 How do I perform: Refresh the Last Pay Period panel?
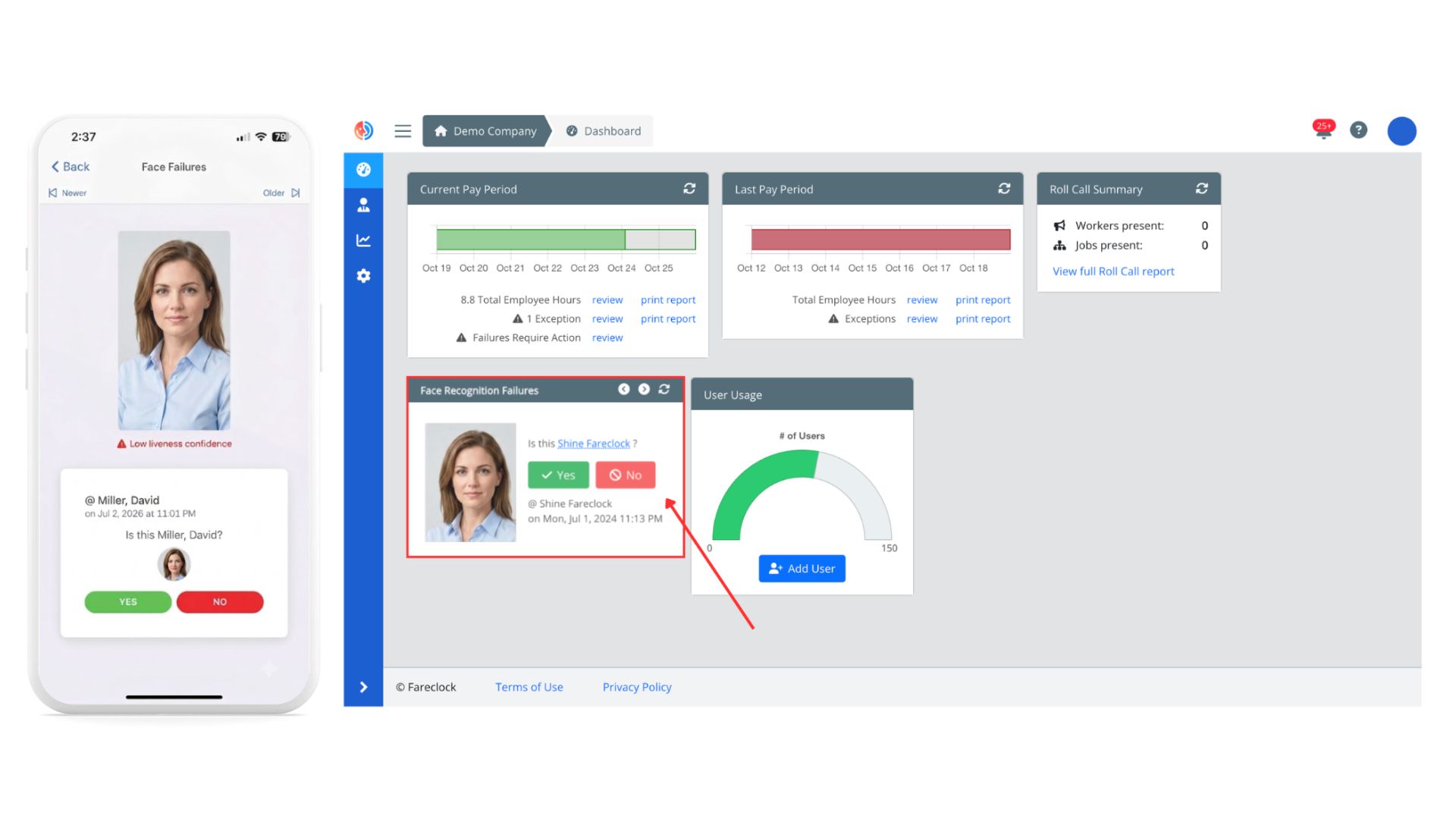point(1004,189)
